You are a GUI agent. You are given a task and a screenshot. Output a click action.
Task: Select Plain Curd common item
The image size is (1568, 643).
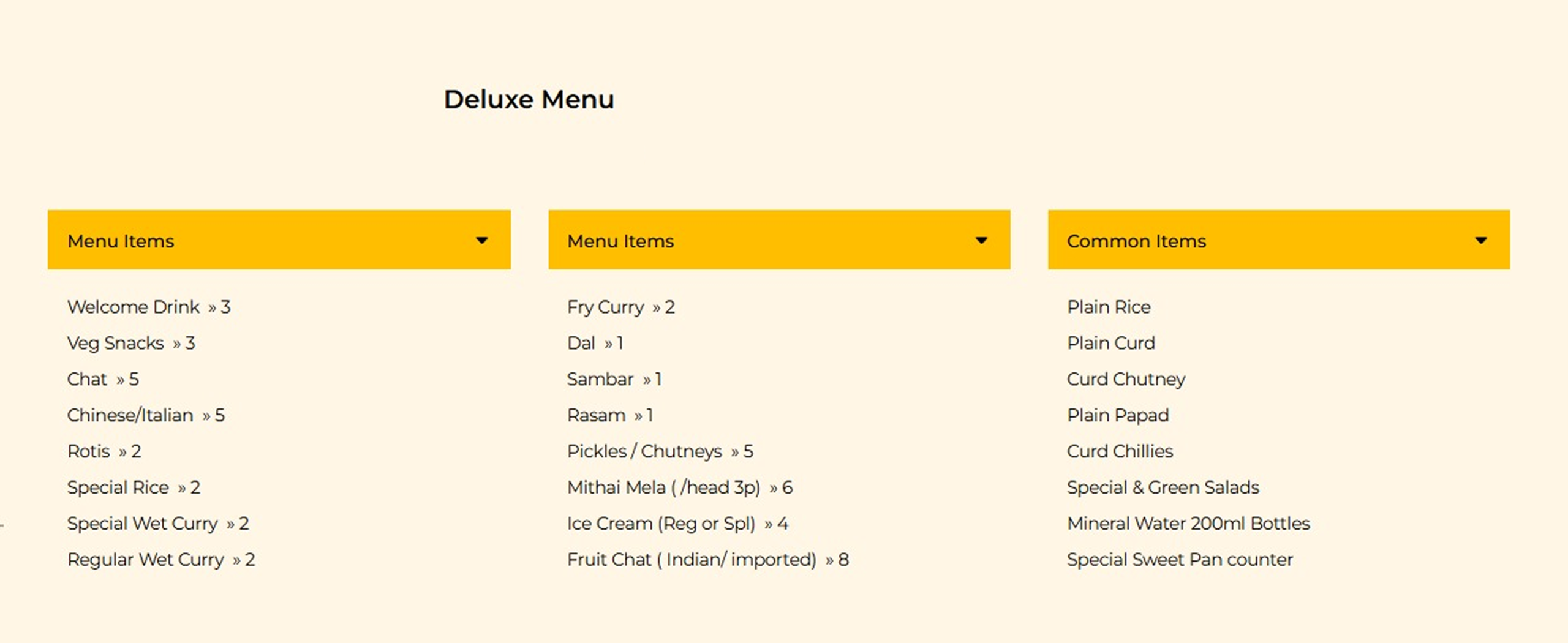(x=1110, y=343)
